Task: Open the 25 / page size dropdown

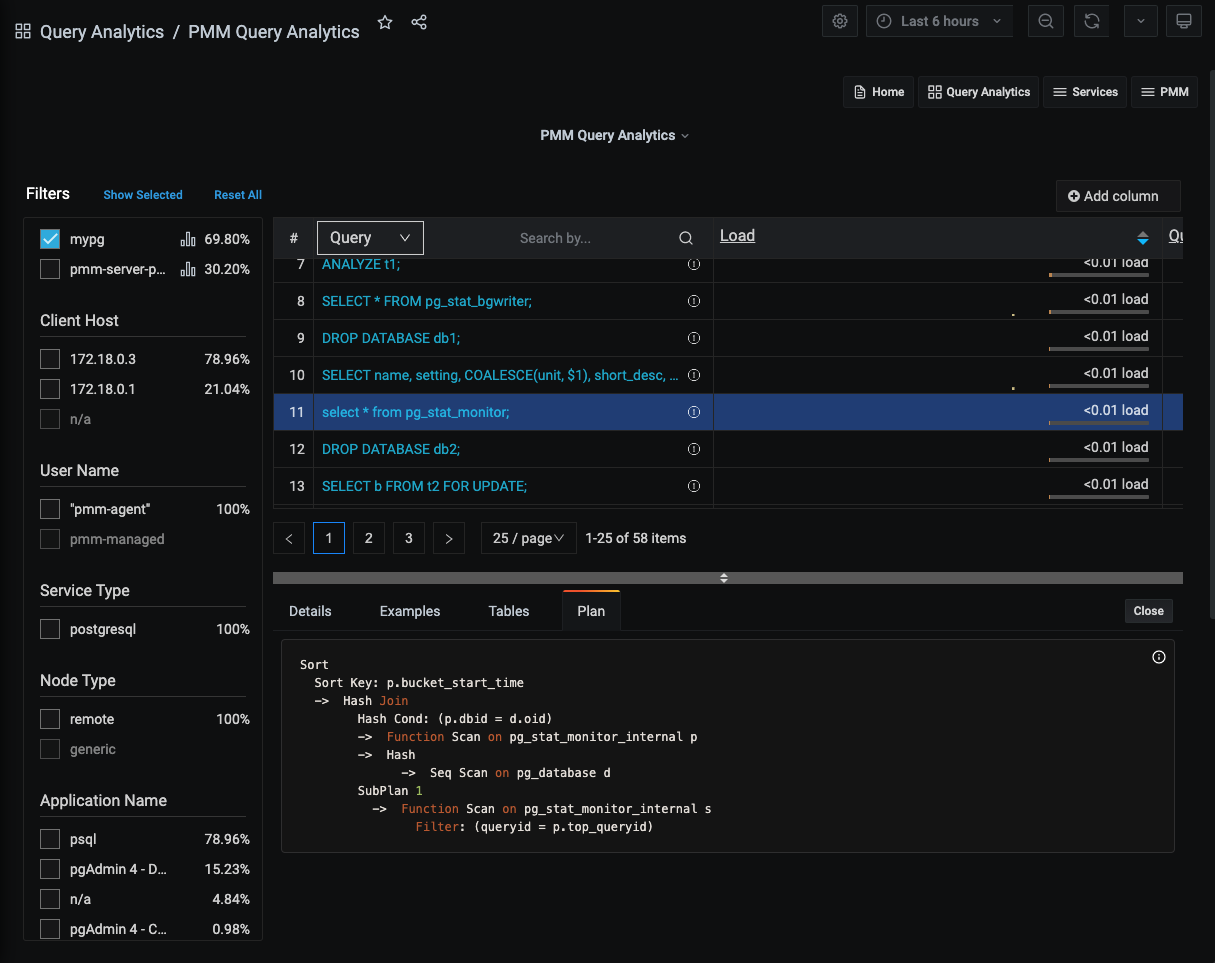Action: 528,538
